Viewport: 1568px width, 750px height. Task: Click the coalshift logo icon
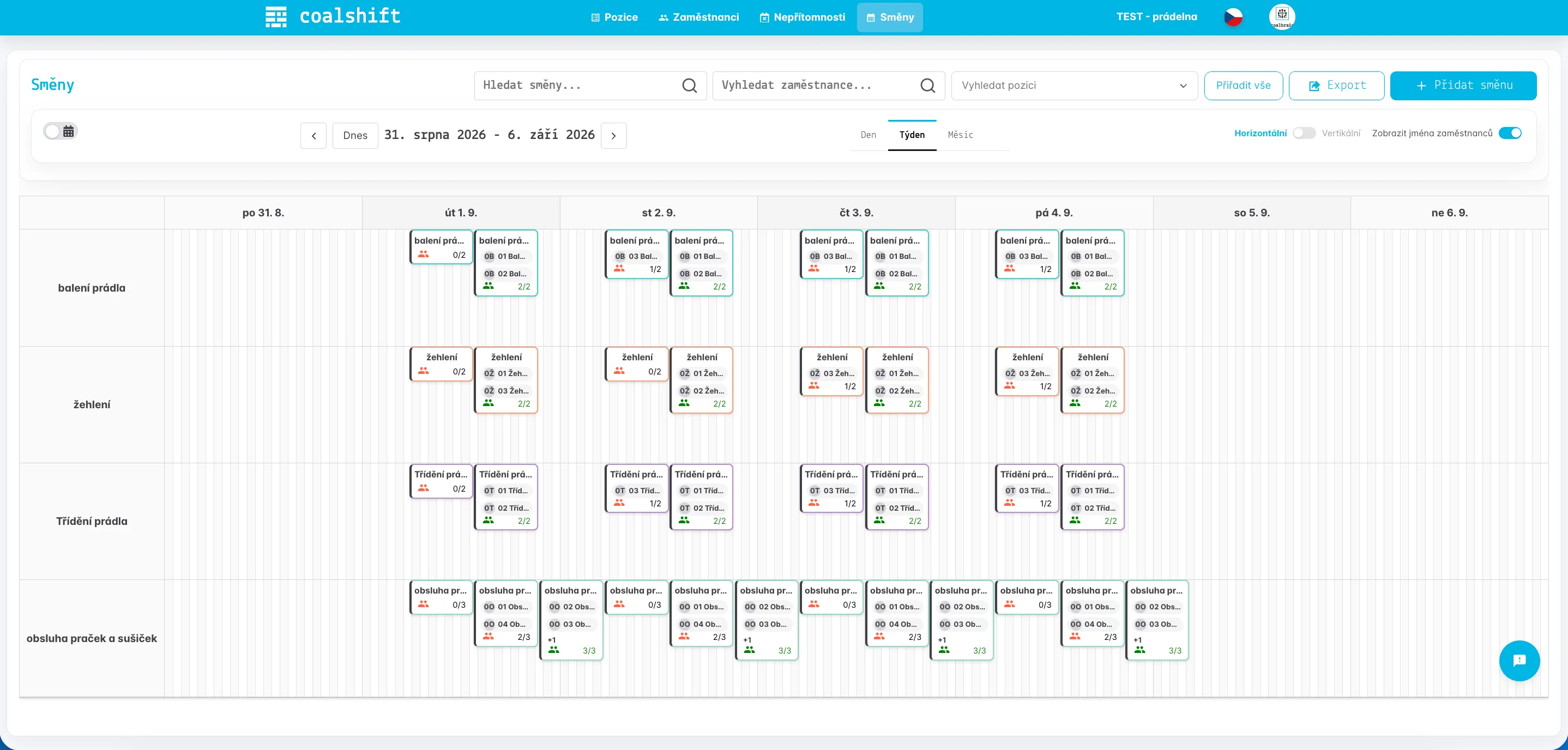[276, 16]
